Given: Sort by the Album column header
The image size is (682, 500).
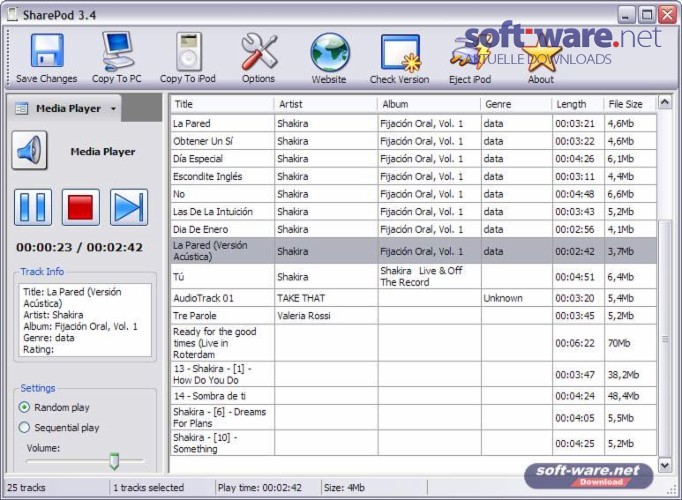Looking at the screenshot, I should tap(429, 104).
